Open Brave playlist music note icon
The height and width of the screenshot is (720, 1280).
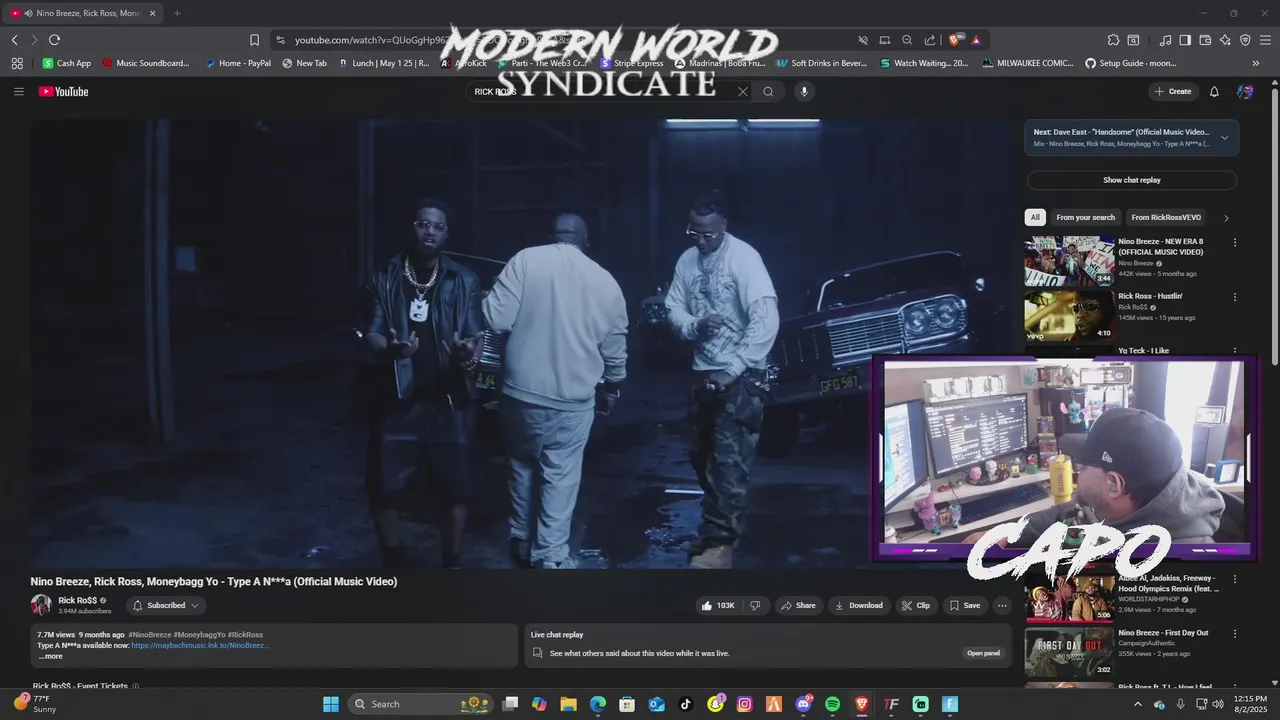[1165, 40]
